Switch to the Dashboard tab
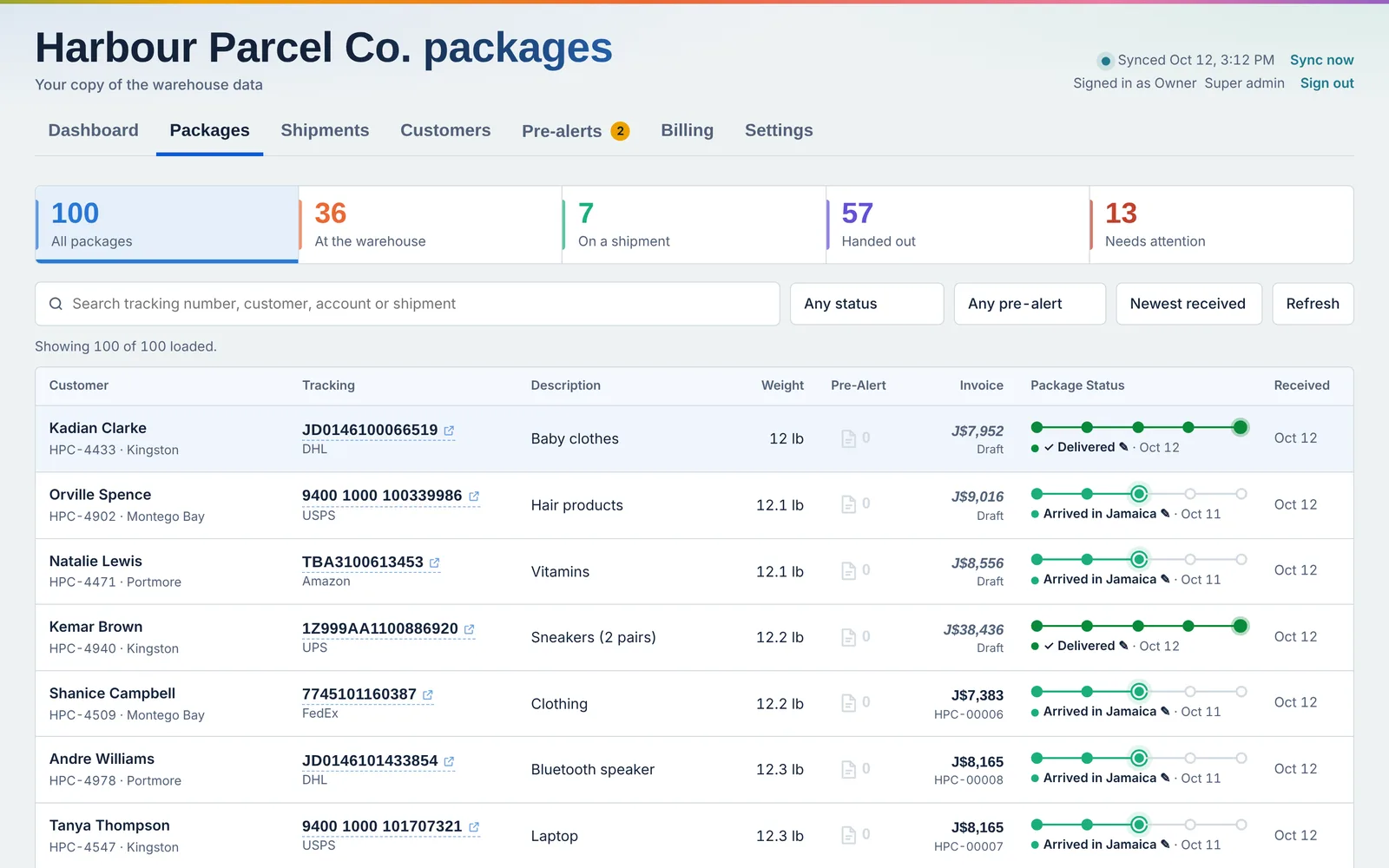The image size is (1389, 868). (94, 130)
